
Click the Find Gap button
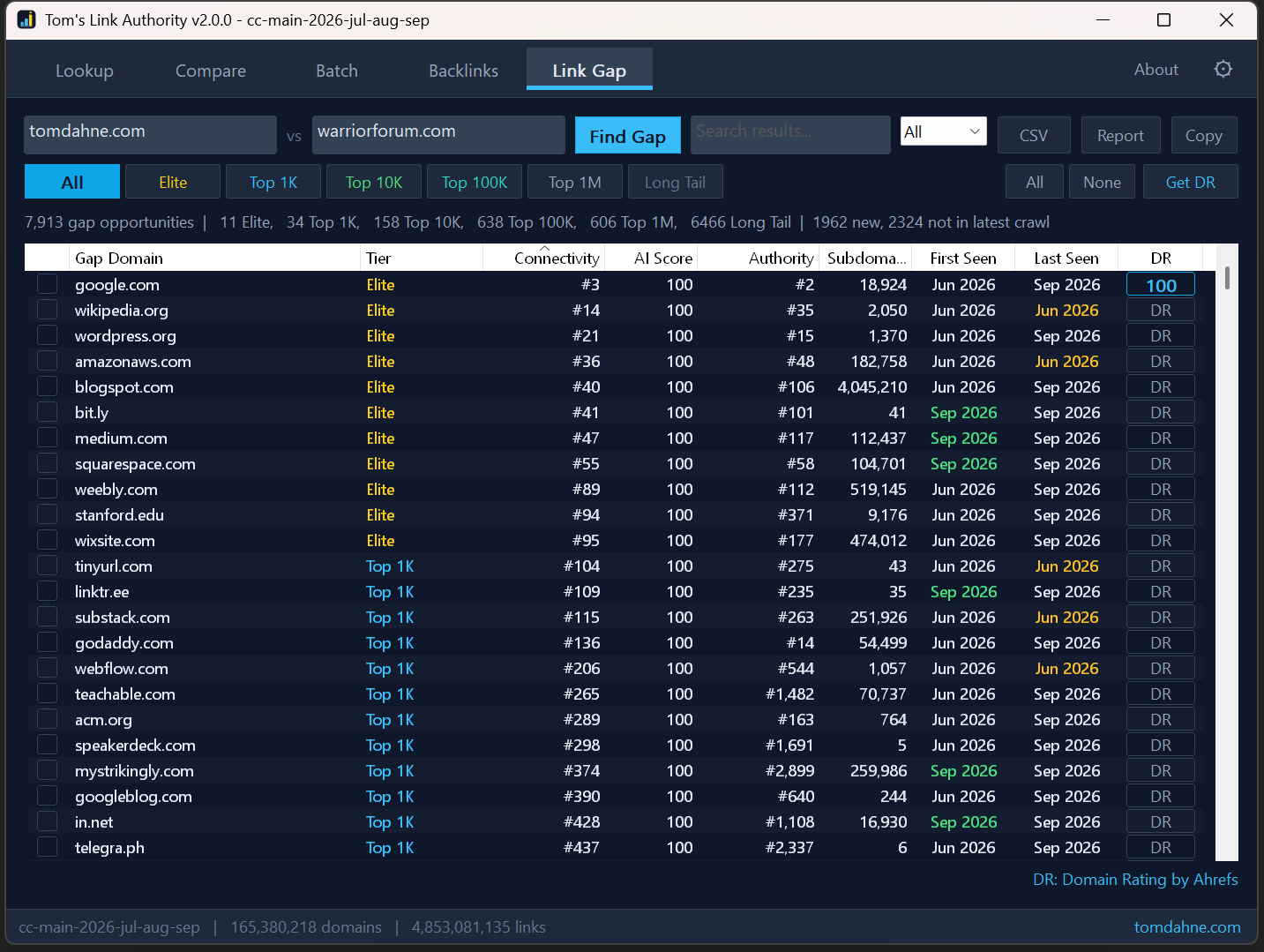pyautogui.click(x=628, y=136)
